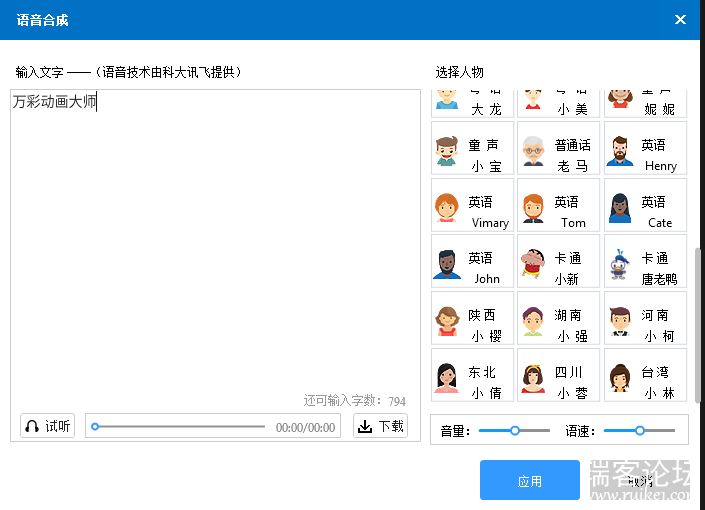Viewport: 705px width, 510px height.
Task: Click the 还可输入字数 remaining count text
Action: [x=354, y=400]
